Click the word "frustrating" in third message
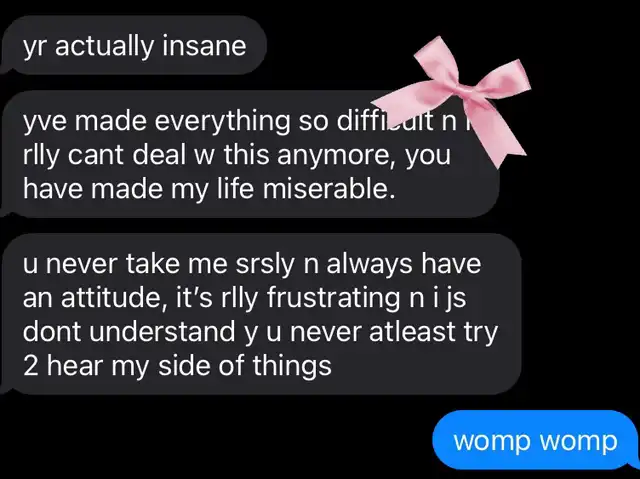 click(333, 298)
